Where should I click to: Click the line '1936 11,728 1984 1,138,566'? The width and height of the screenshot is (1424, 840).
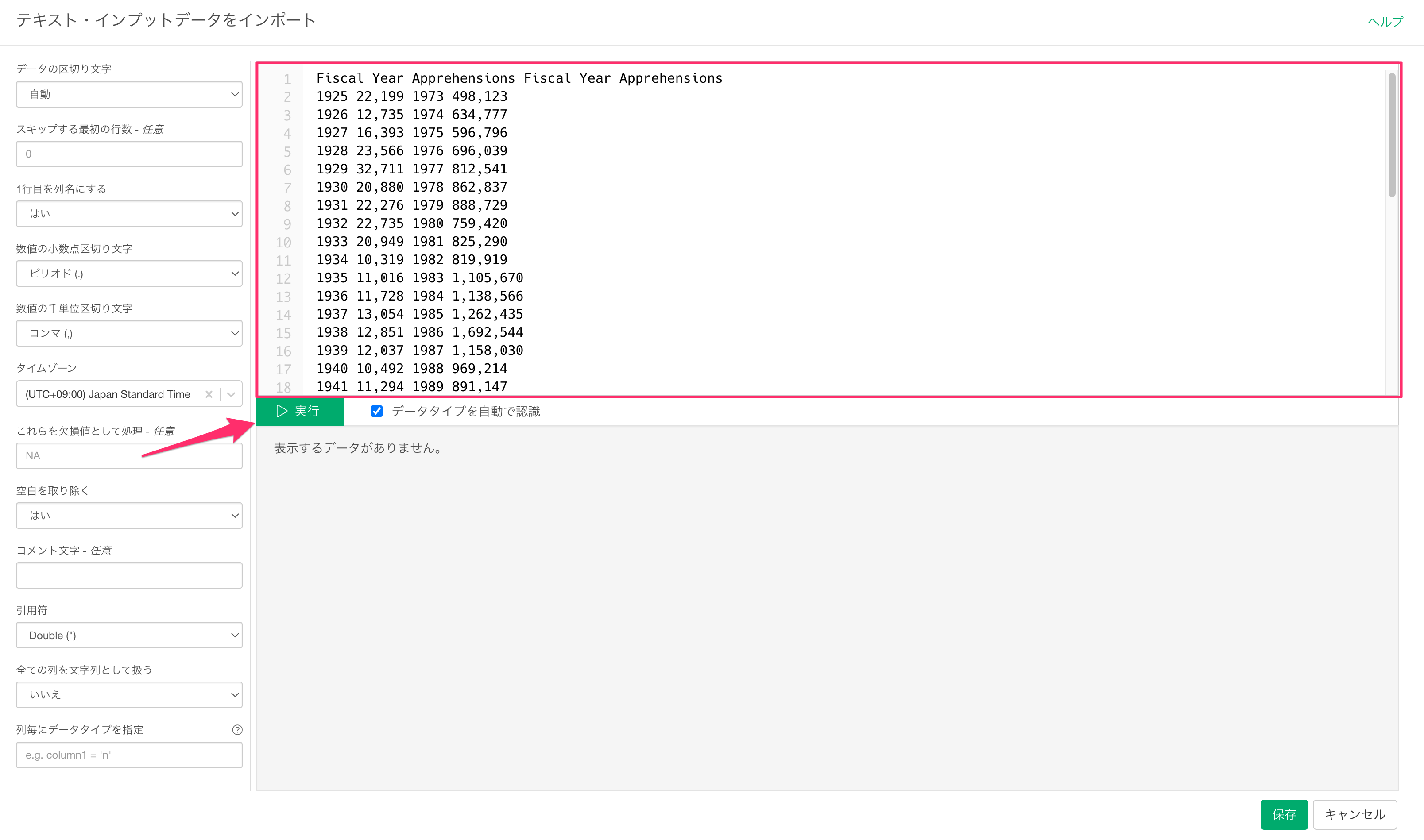(420, 296)
